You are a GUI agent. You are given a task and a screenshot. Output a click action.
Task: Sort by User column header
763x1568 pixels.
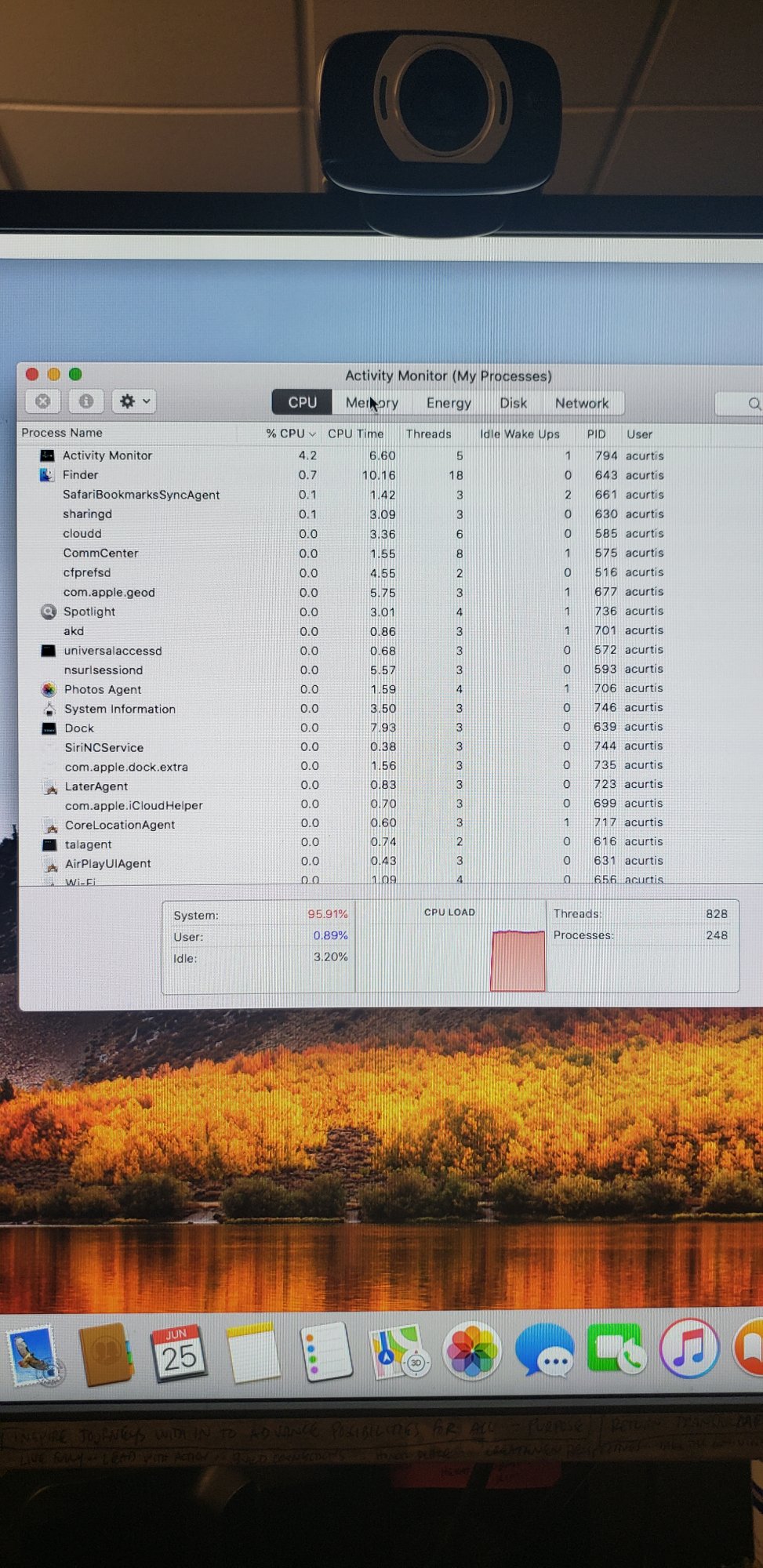point(639,434)
